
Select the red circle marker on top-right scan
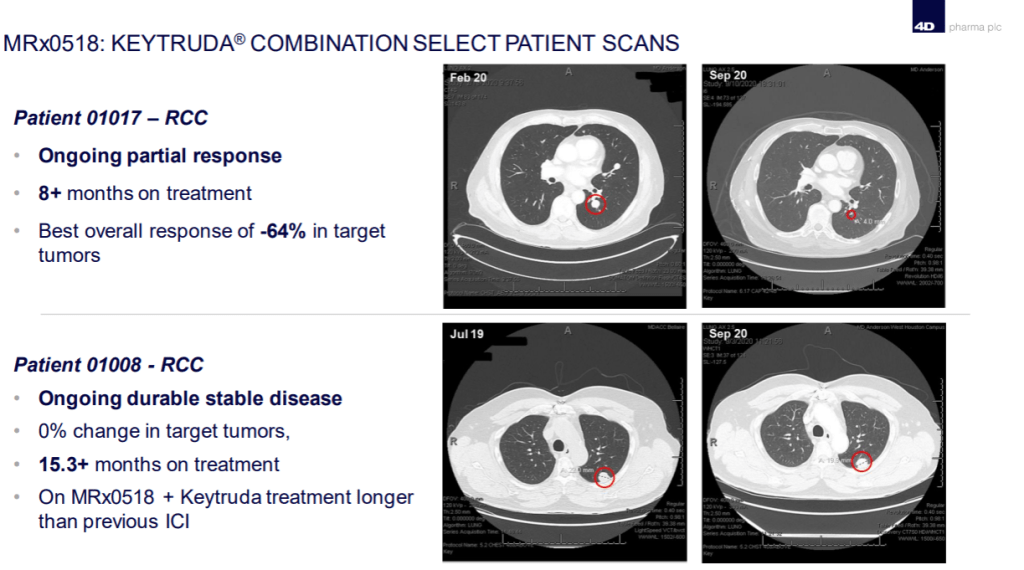[852, 214]
